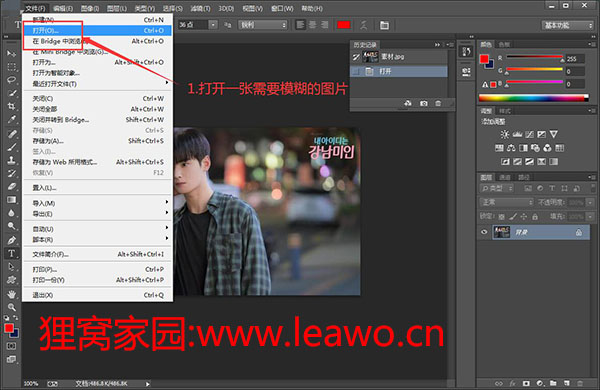
Task: Select the Clone Stamp tool
Action: point(11,160)
